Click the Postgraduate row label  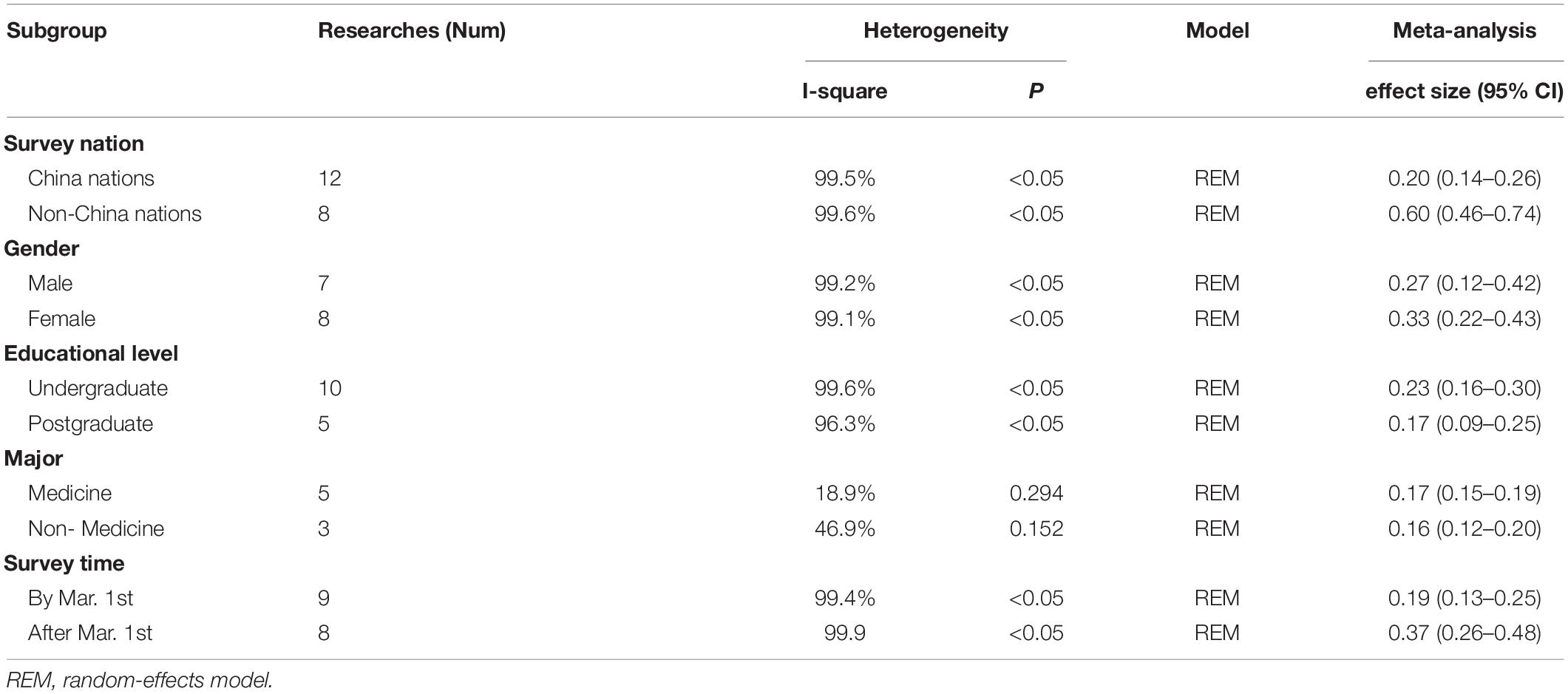click(x=90, y=424)
